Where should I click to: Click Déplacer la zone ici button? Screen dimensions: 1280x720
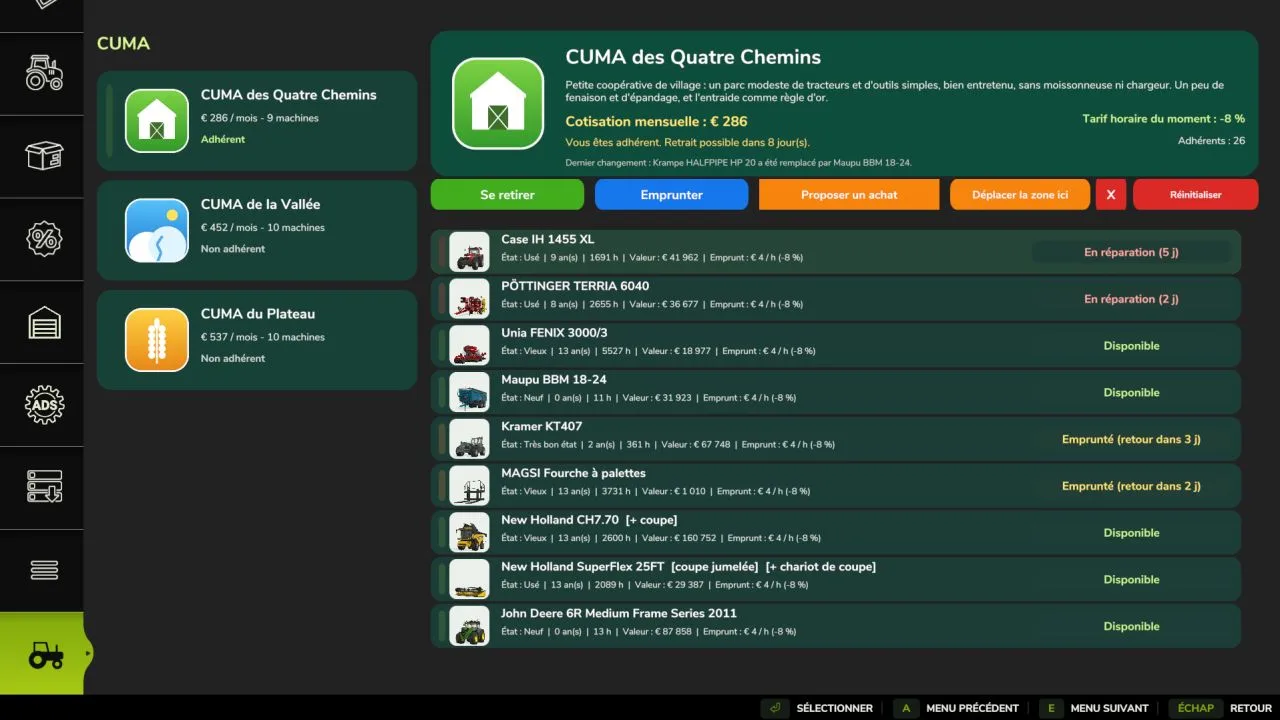coord(1020,195)
